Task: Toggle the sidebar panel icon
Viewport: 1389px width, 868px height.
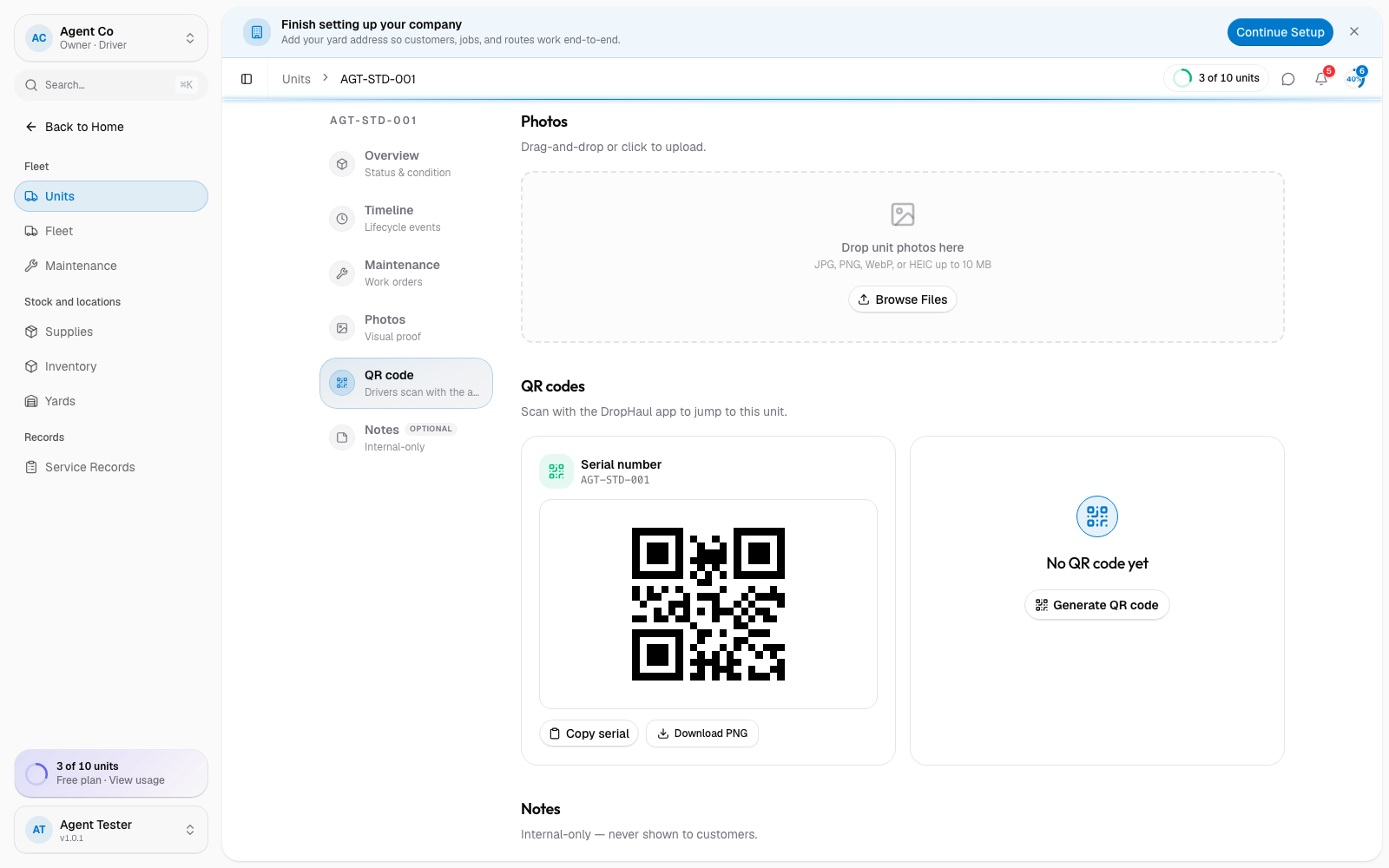Action: [x=247, y=79]
